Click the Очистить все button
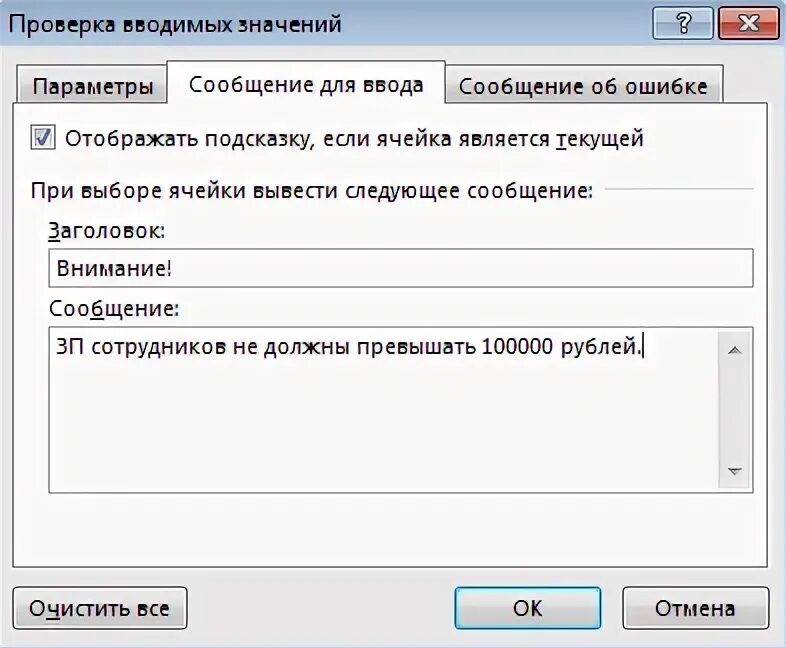The height and width of the screenshot is (648, 786). pyautogui.click(x=100, y=608)
